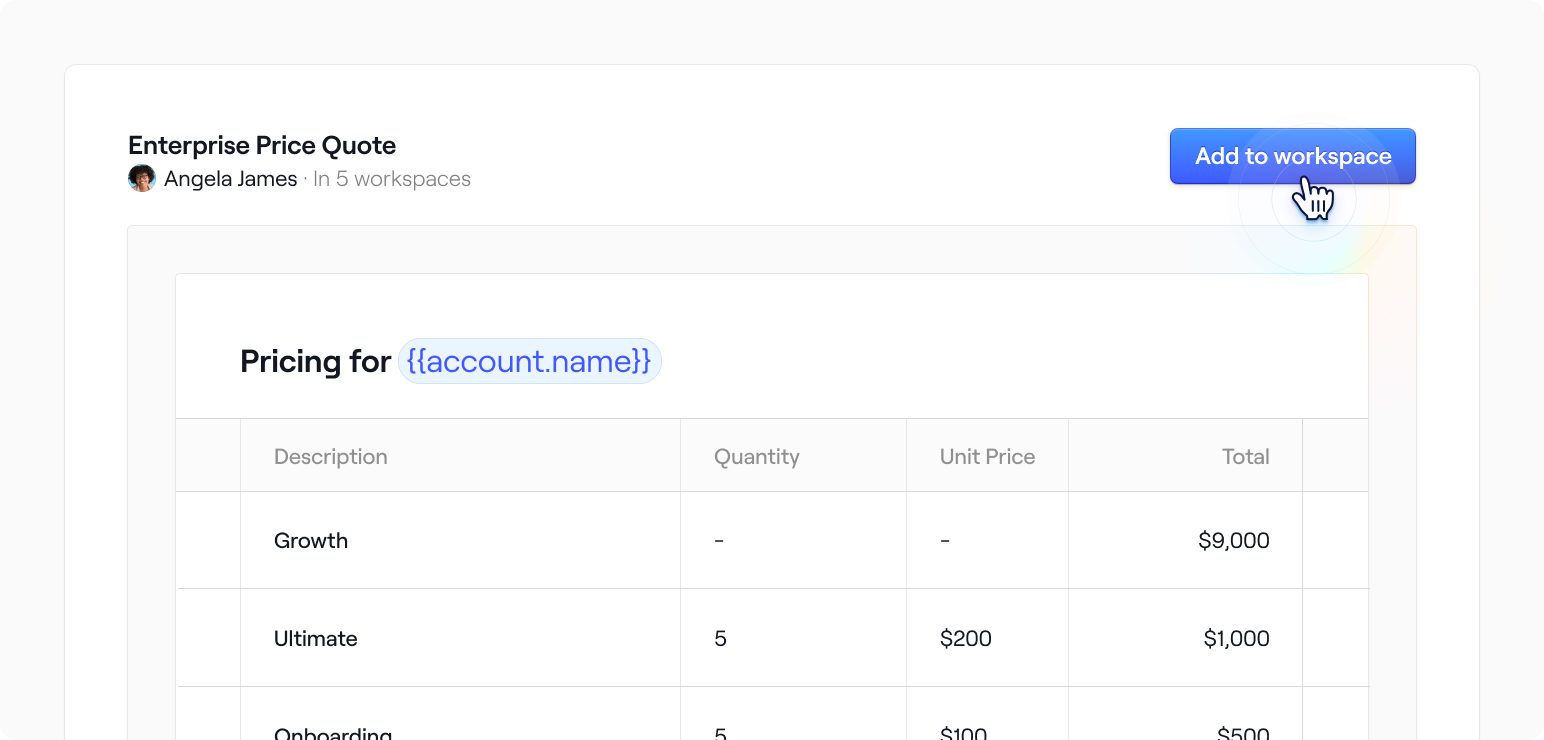This screenshot has height=740, width=1544.
Task: Select the Quantity column header
Action: pyautogui.click(x=756, y=456)
